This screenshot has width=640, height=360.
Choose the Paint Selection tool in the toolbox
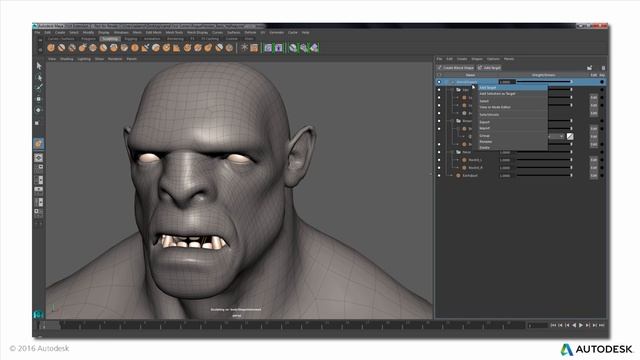[x=39, y=87]
